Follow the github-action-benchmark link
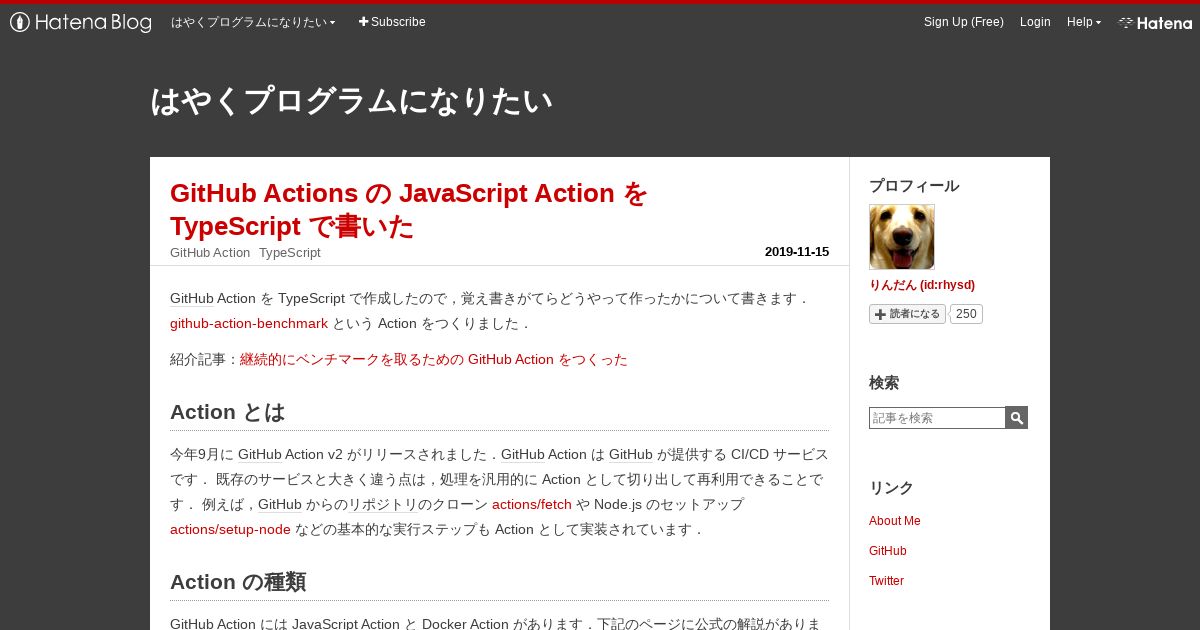 pos(249,323)
